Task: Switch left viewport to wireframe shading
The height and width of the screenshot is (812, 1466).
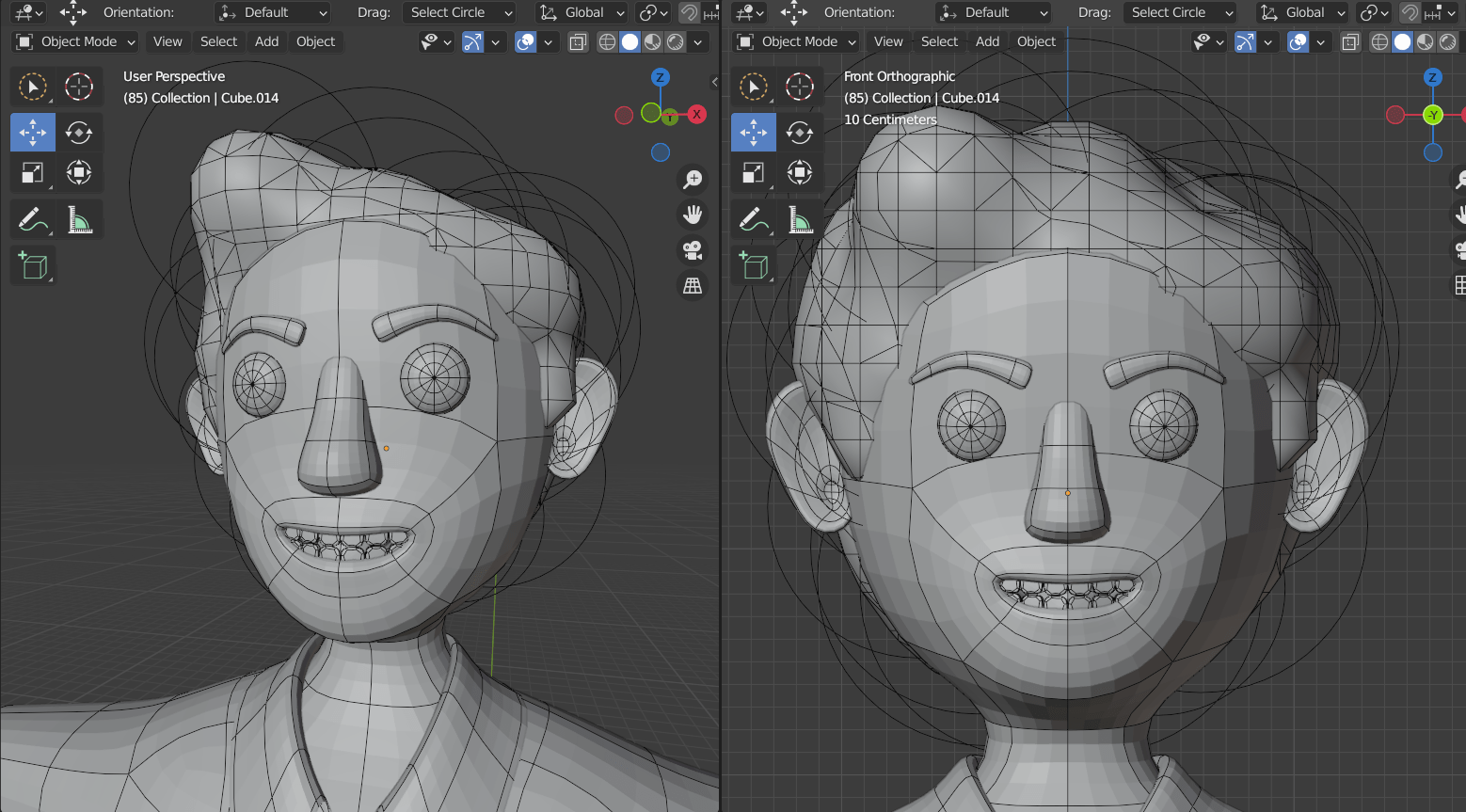Action: (608, 41)
